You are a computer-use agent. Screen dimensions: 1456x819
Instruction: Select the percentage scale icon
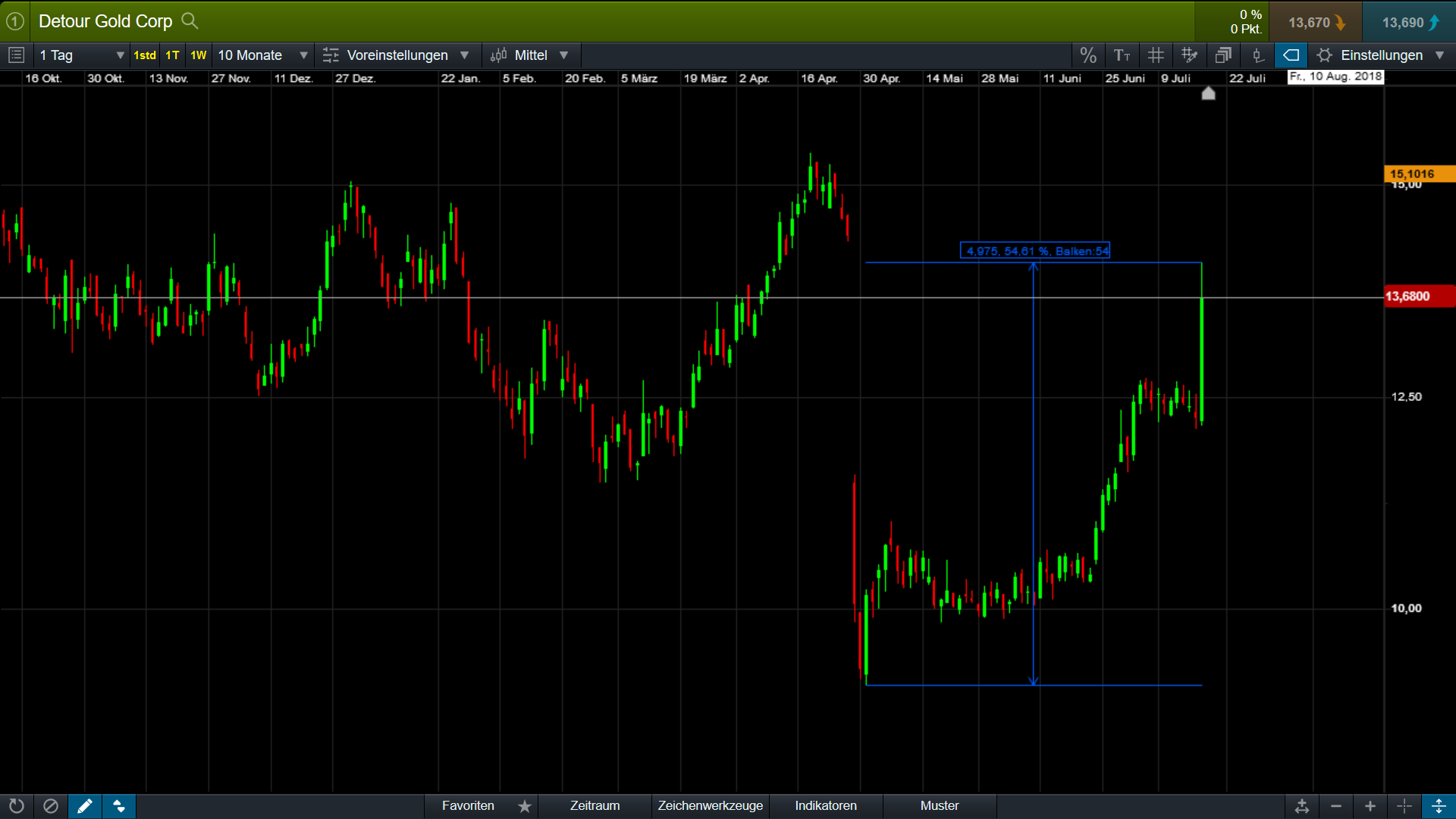pyautogui.click(x=1088, y=55)
